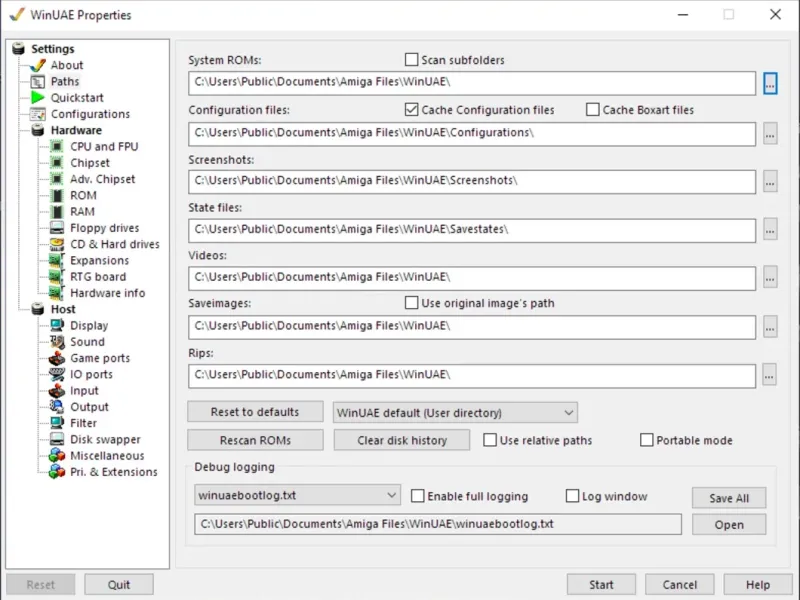Viewport: 800px width, 600px height.
Task: Click the Display monitor icon
Action: point(57,326)
